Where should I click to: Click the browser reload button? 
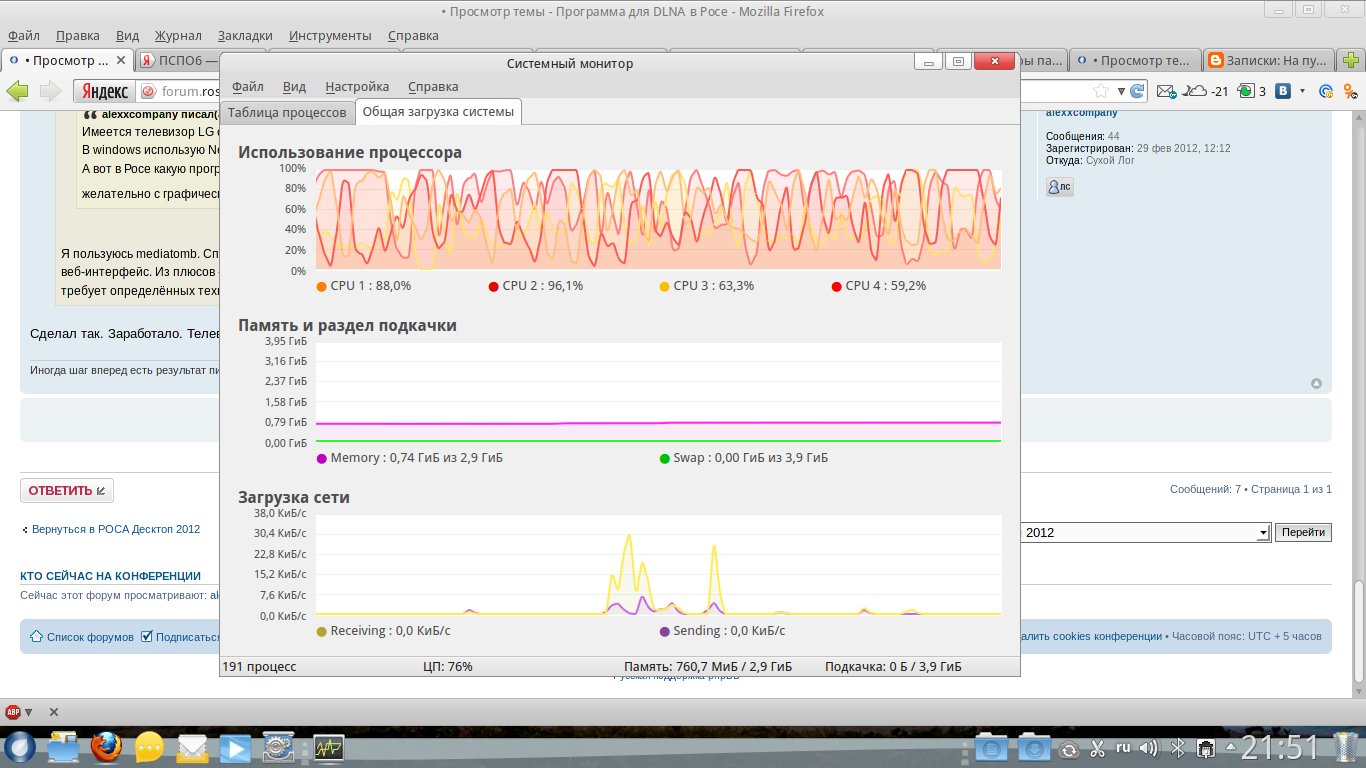pos(1137,91)
